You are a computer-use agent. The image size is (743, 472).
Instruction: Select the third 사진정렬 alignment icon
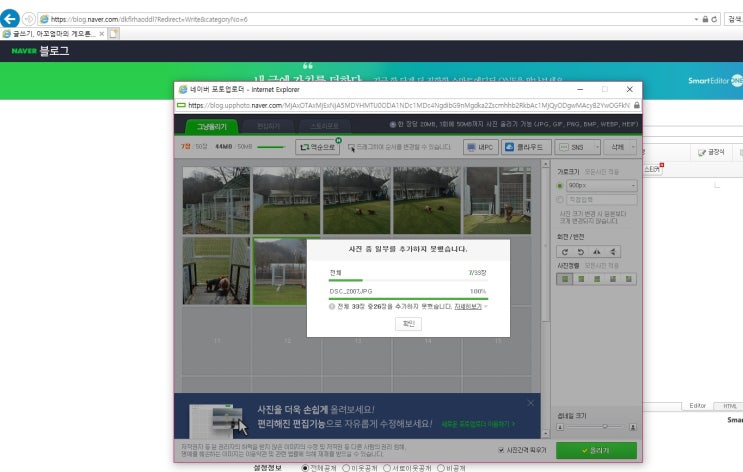[597, 279]
